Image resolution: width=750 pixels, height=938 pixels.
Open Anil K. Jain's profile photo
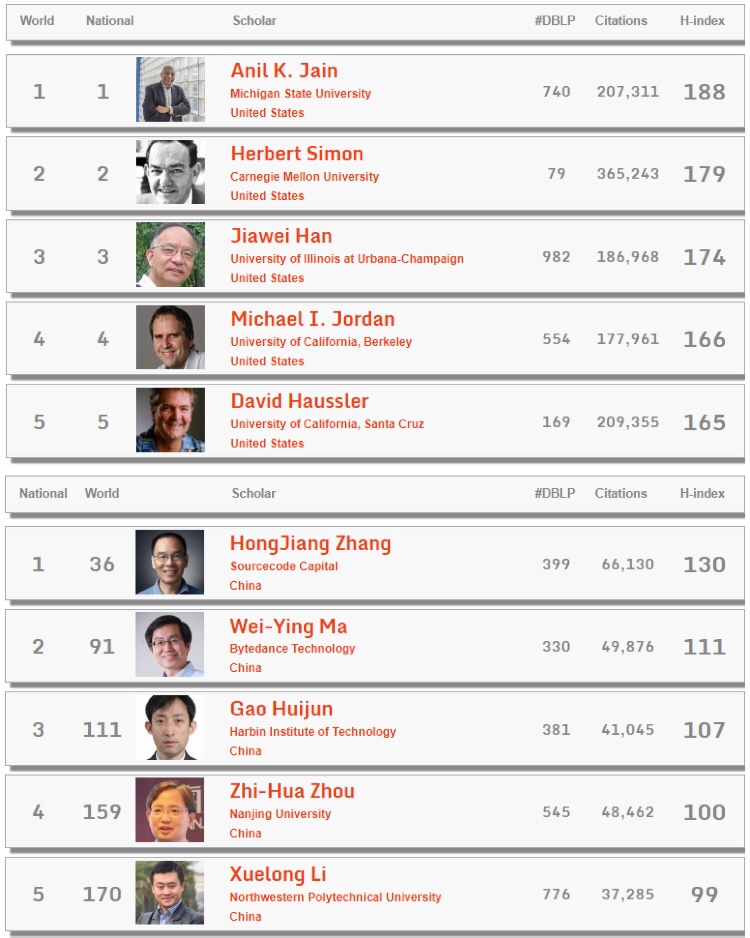(170, 90)
